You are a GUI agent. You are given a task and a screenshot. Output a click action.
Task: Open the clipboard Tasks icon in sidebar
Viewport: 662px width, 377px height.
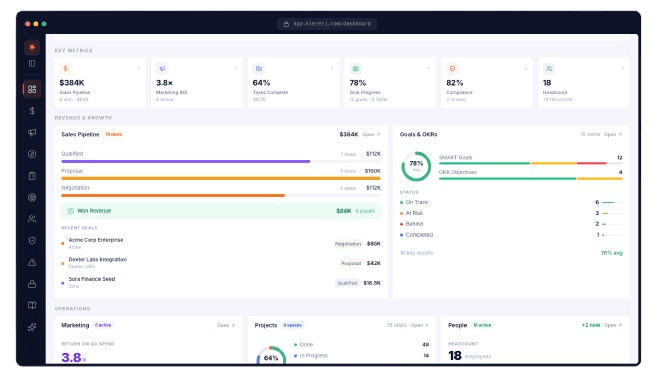pos(32,176)
